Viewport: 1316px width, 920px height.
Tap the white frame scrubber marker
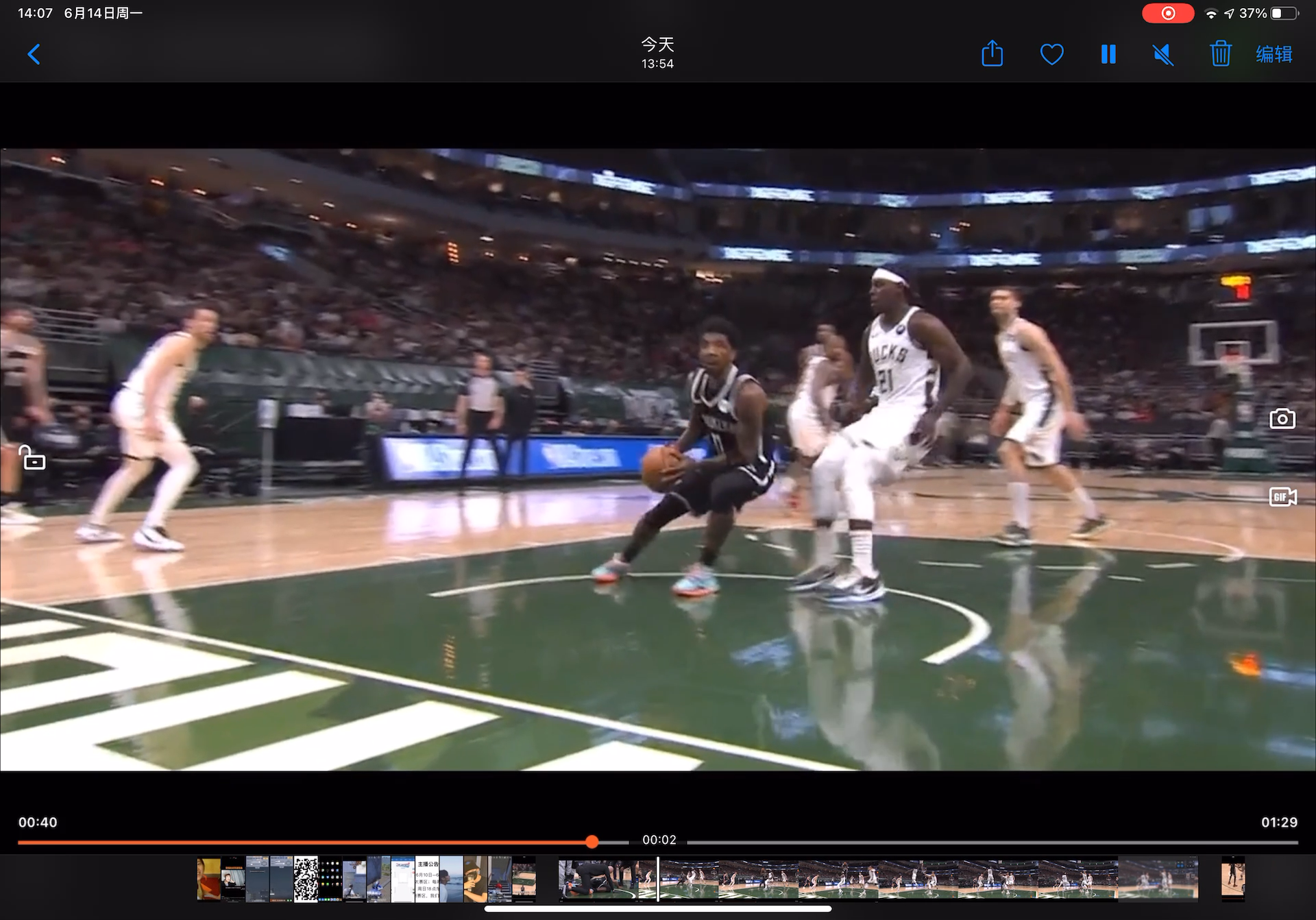658,878
